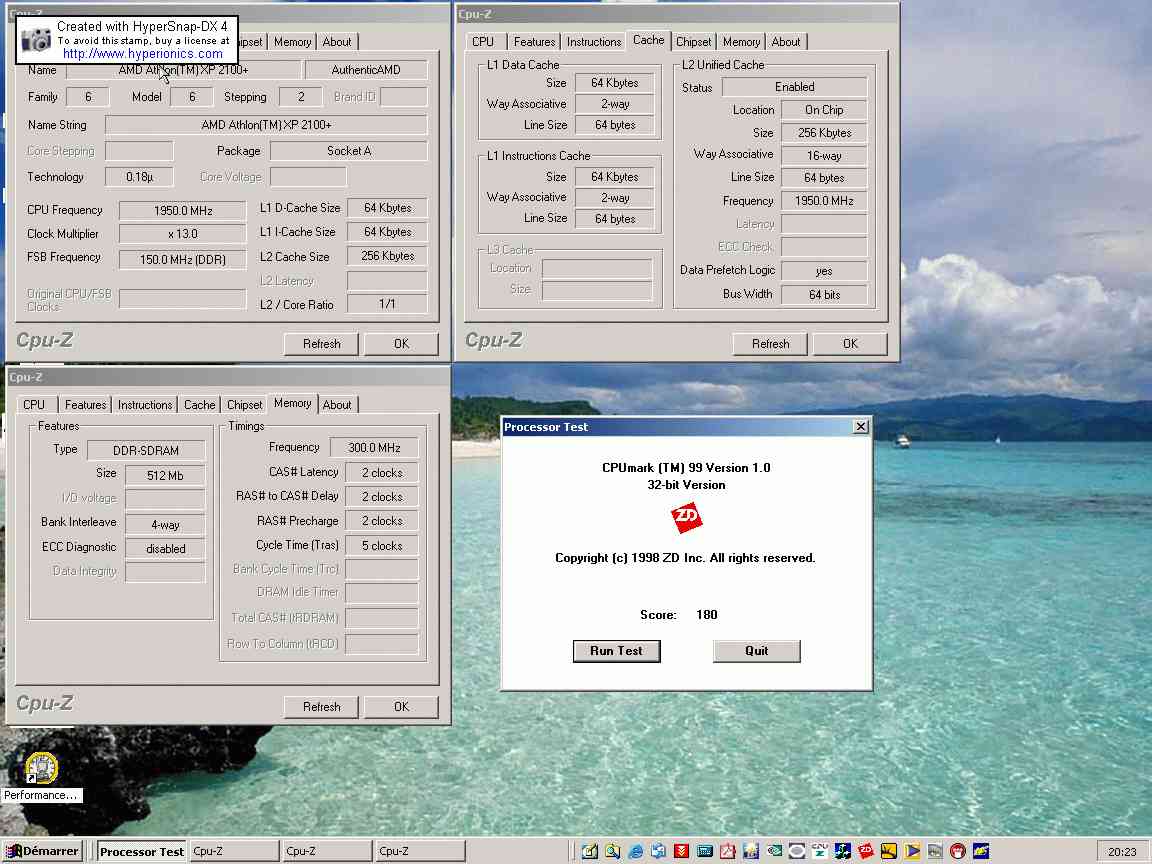The image size is (1152, 864).
Task: Click the yellow sunburst icon in the taskbar
Action: pos(888,851)
